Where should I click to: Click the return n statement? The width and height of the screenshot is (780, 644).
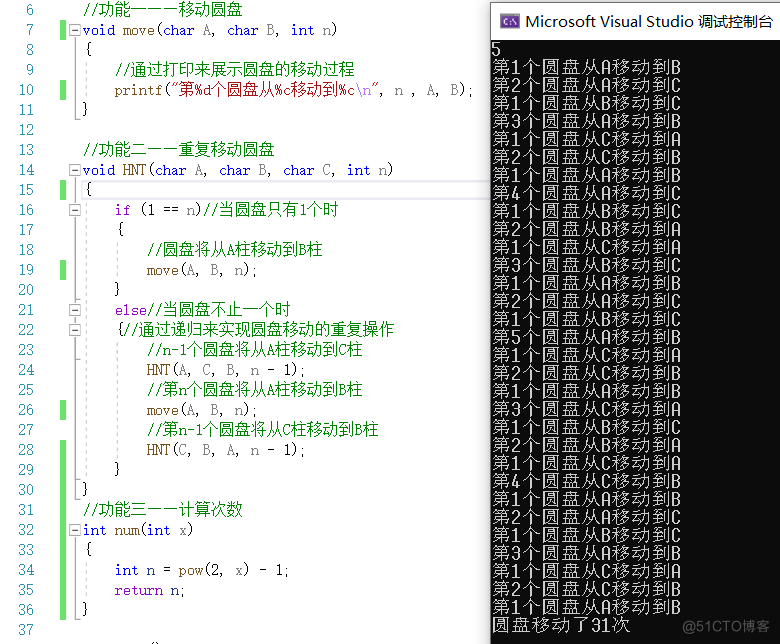click(149, 590)
